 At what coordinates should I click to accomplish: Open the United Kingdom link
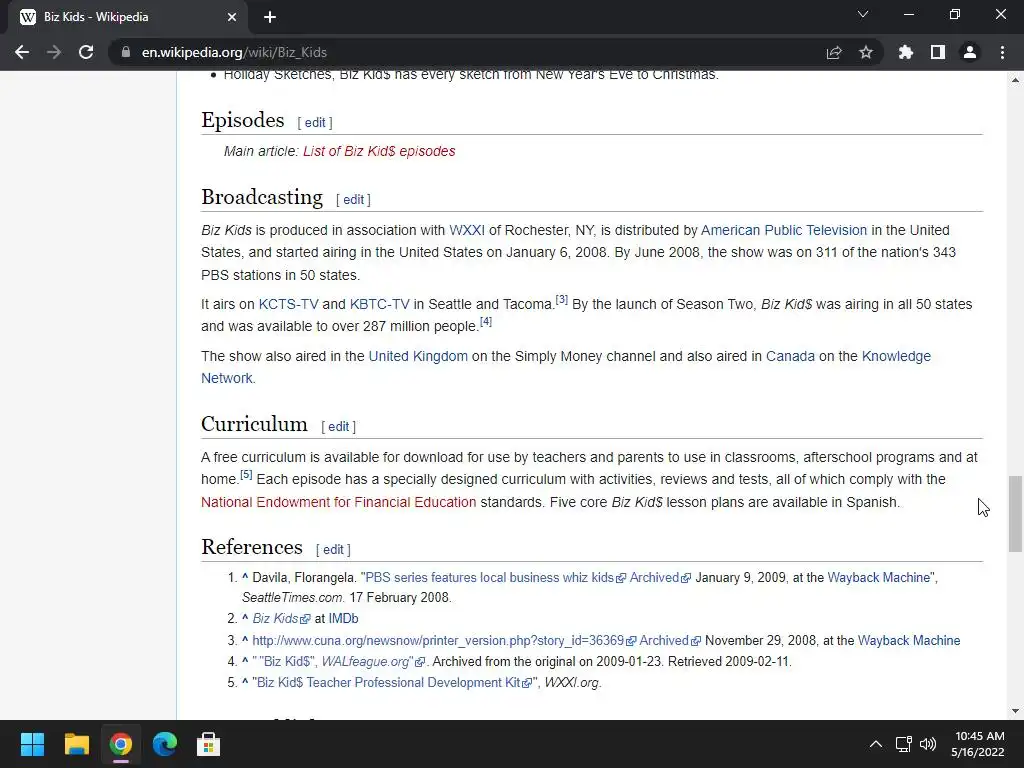click(x=418, y=357)
